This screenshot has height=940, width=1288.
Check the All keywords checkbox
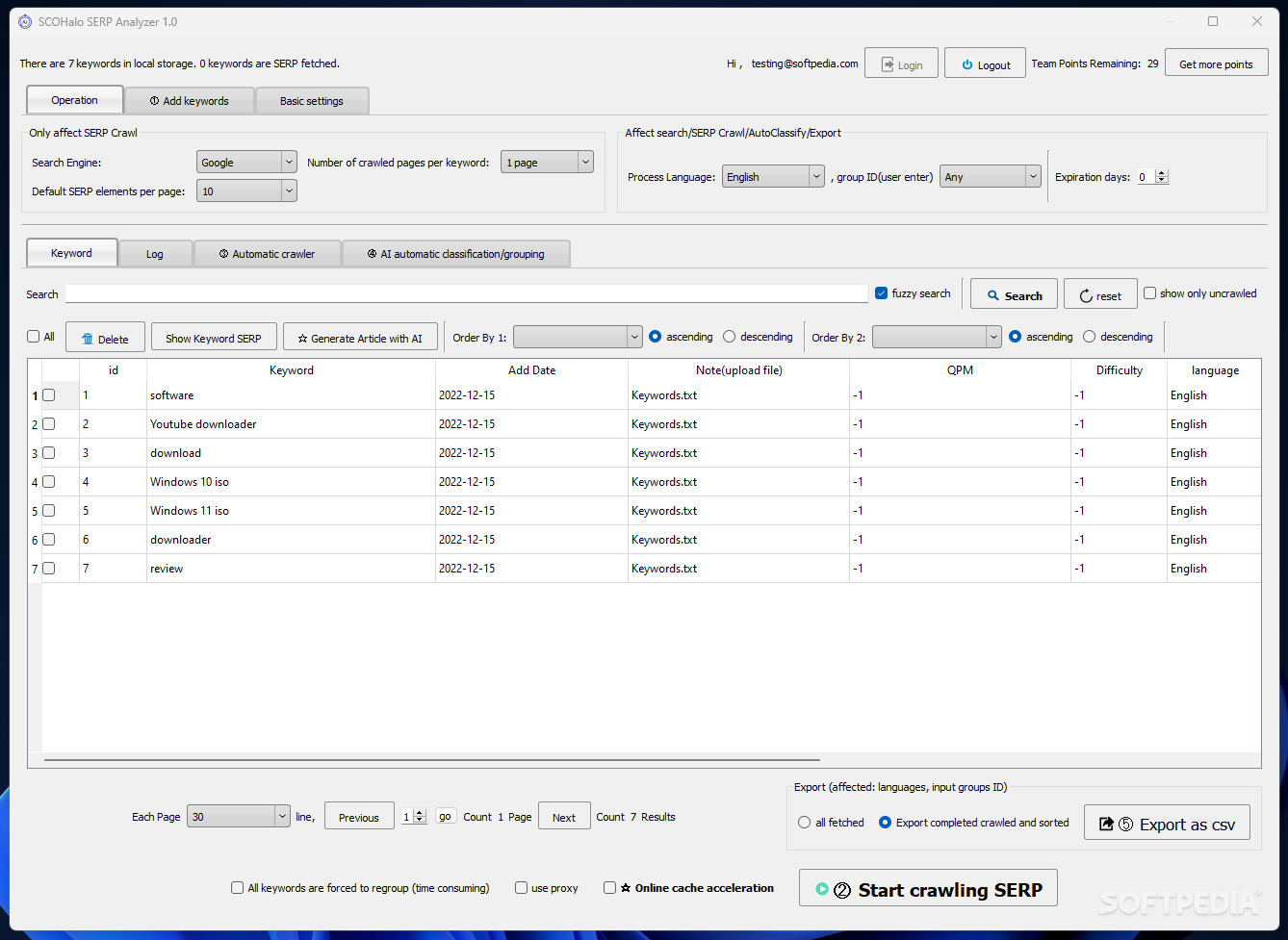pos(34,337)
